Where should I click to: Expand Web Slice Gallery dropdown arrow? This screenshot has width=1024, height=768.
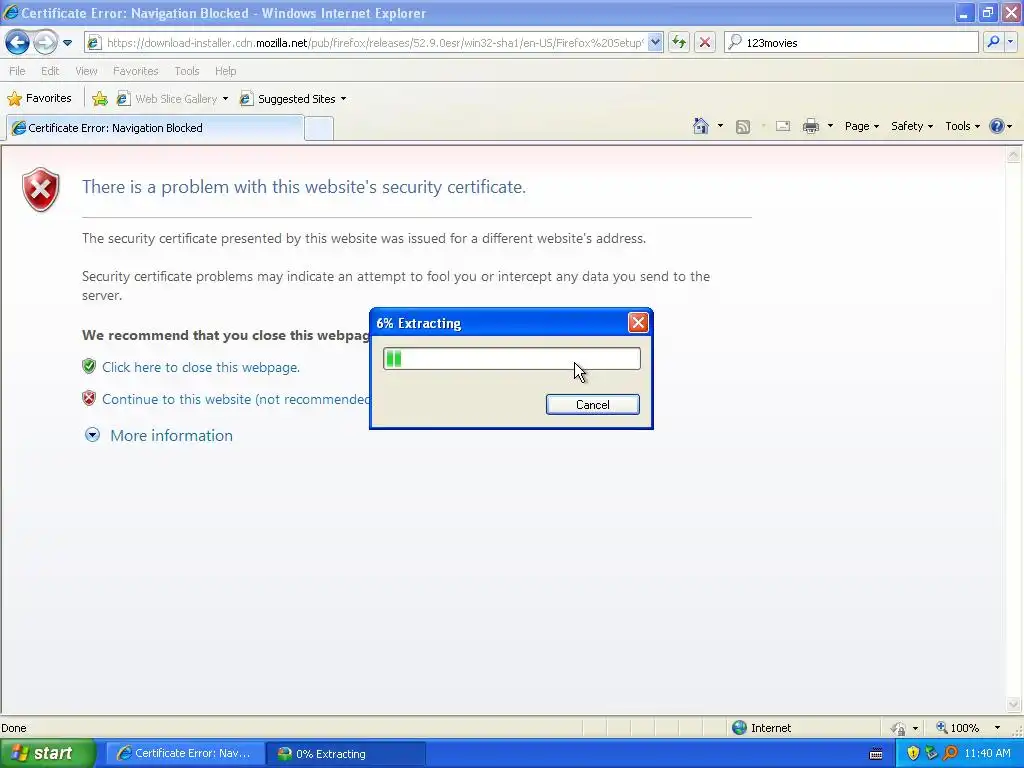225,99
